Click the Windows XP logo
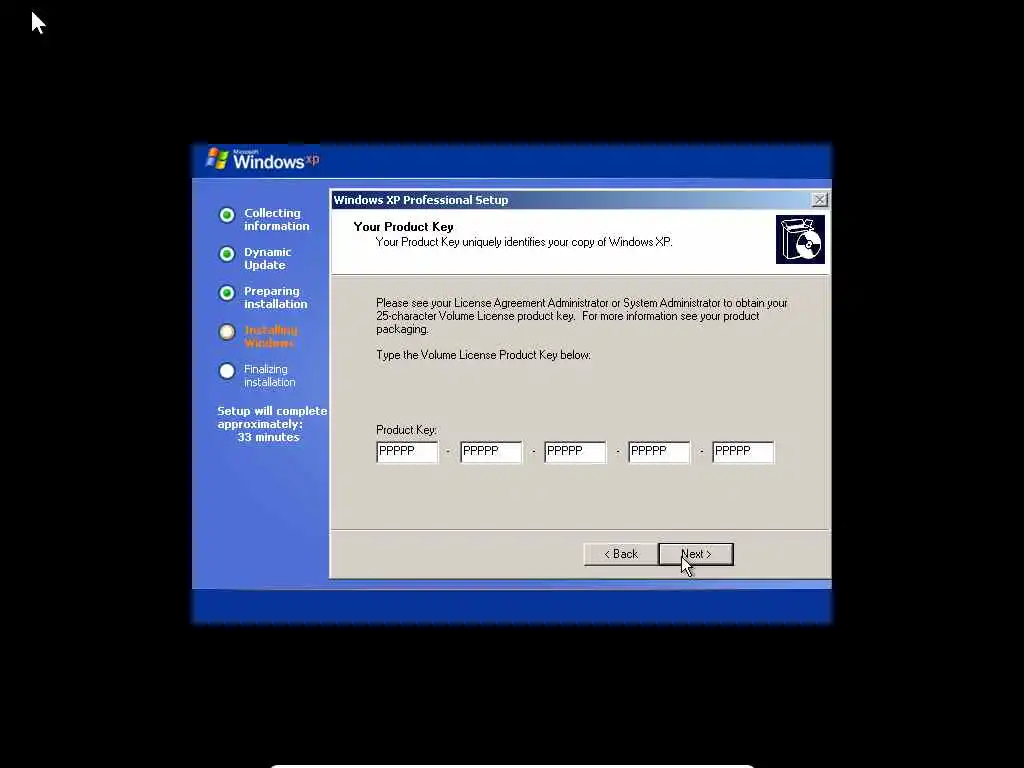The width and height of the screenshot is (1024, 768). [x=263, y=159]
